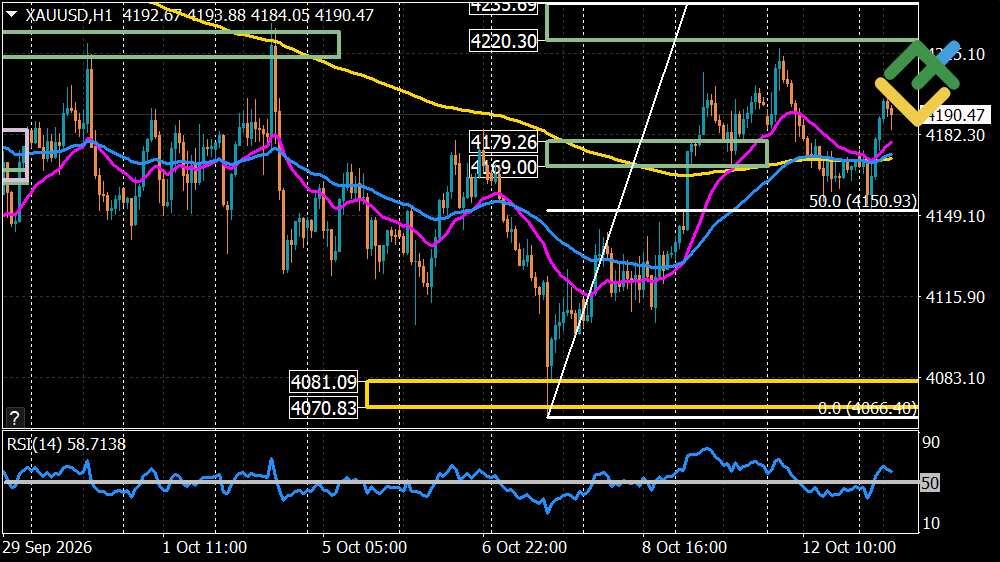Click the question mark help icon

click(14, 418)
